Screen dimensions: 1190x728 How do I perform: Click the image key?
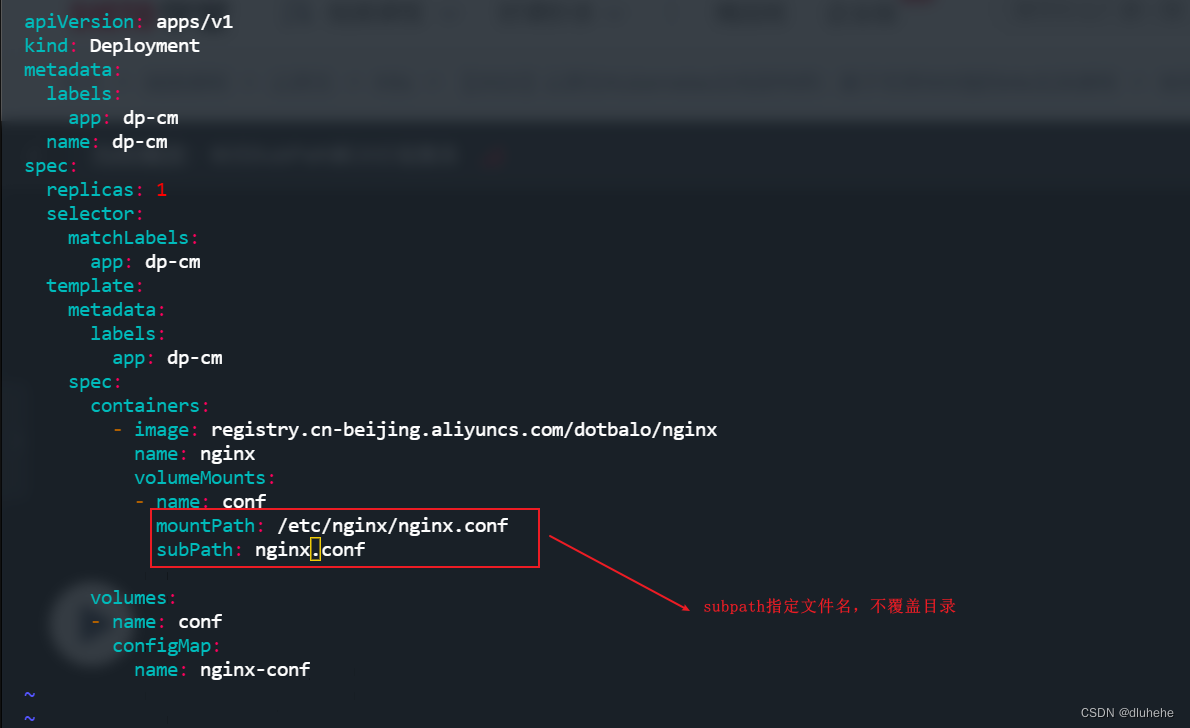161,430
